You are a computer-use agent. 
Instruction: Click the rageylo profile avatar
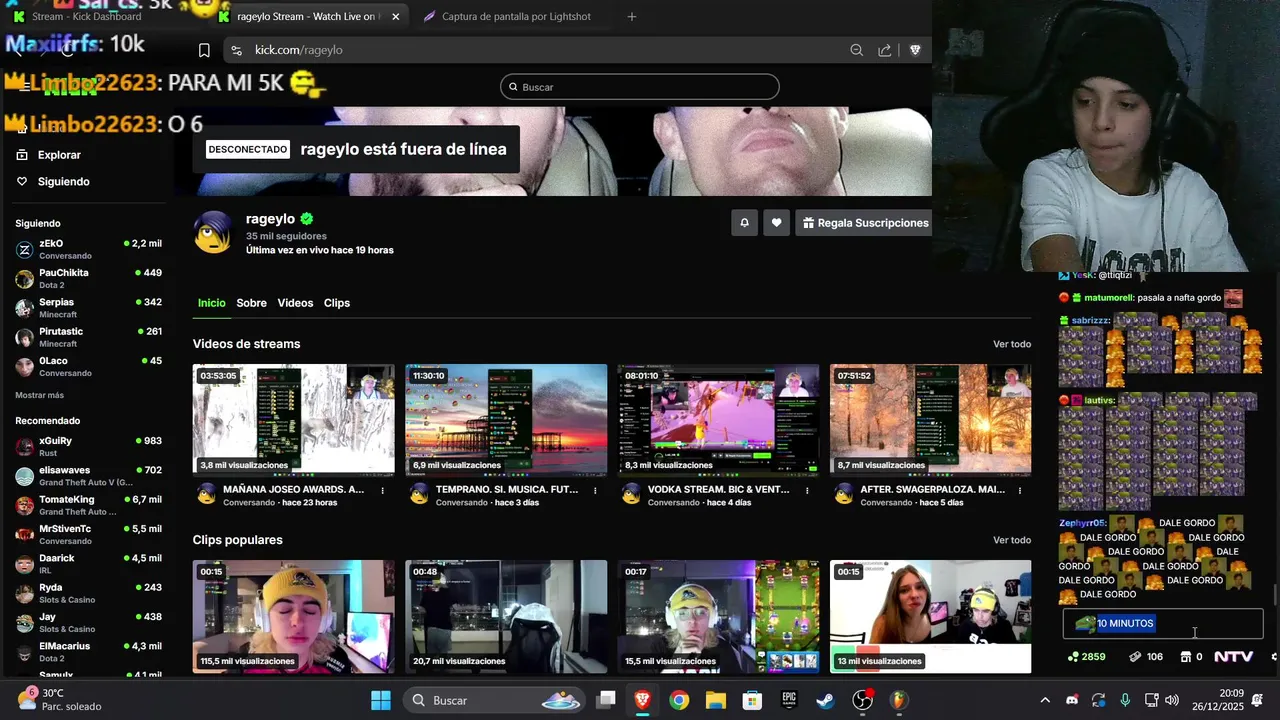coord(213,232)
